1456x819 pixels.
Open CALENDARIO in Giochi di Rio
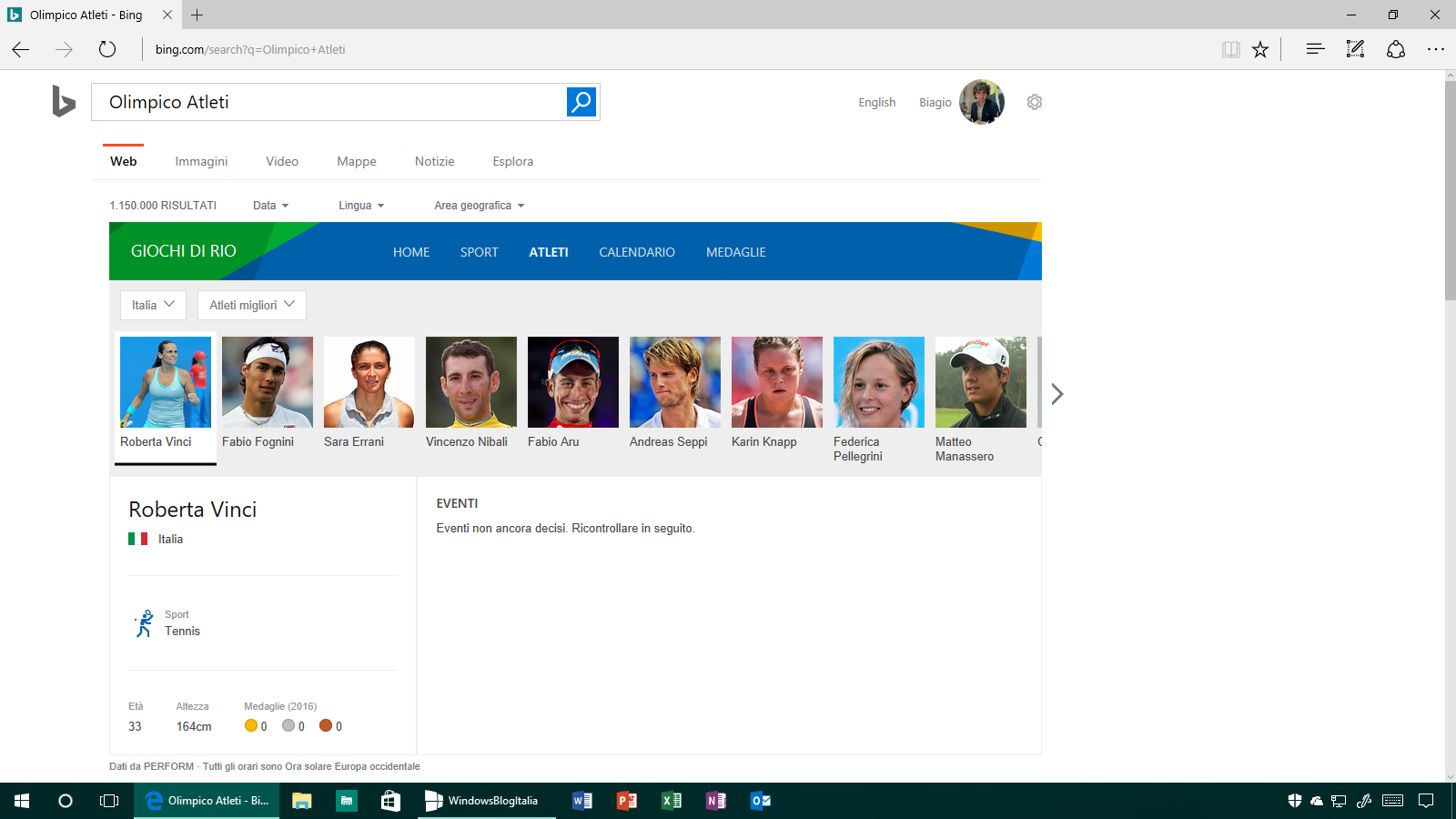coord(637,252)
